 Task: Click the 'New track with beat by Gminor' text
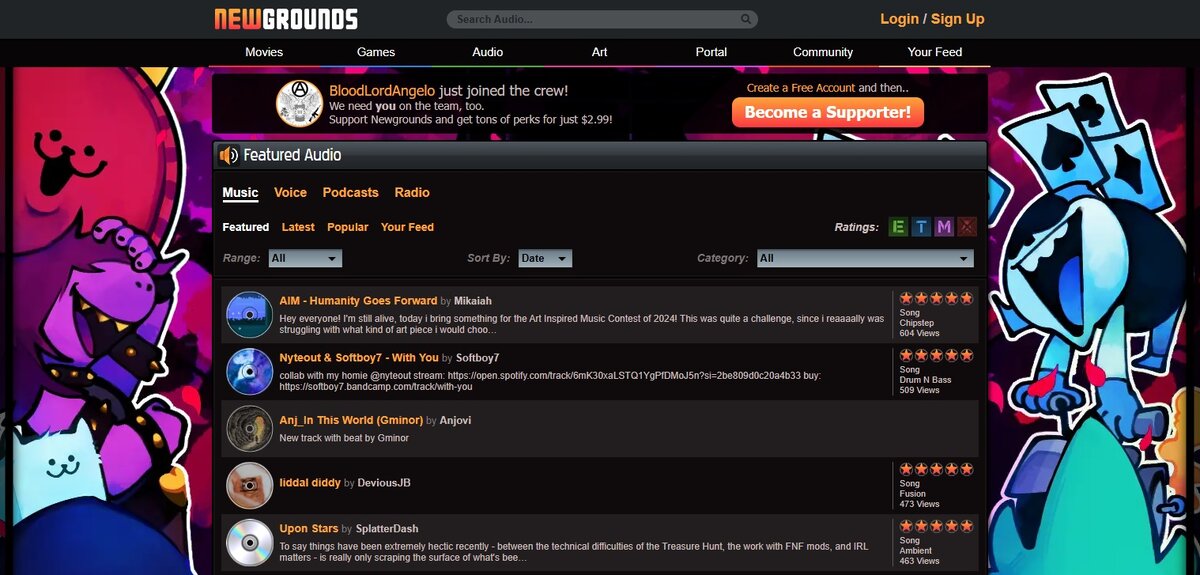tap(344, 438)
